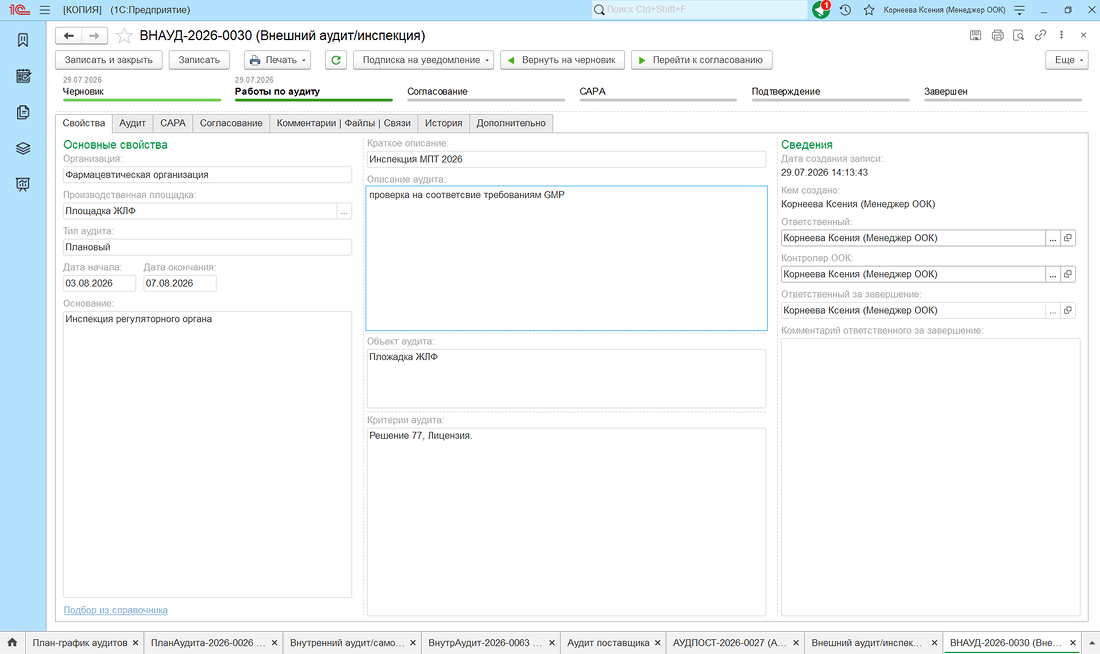Click the Краткое описание input field

566,159
